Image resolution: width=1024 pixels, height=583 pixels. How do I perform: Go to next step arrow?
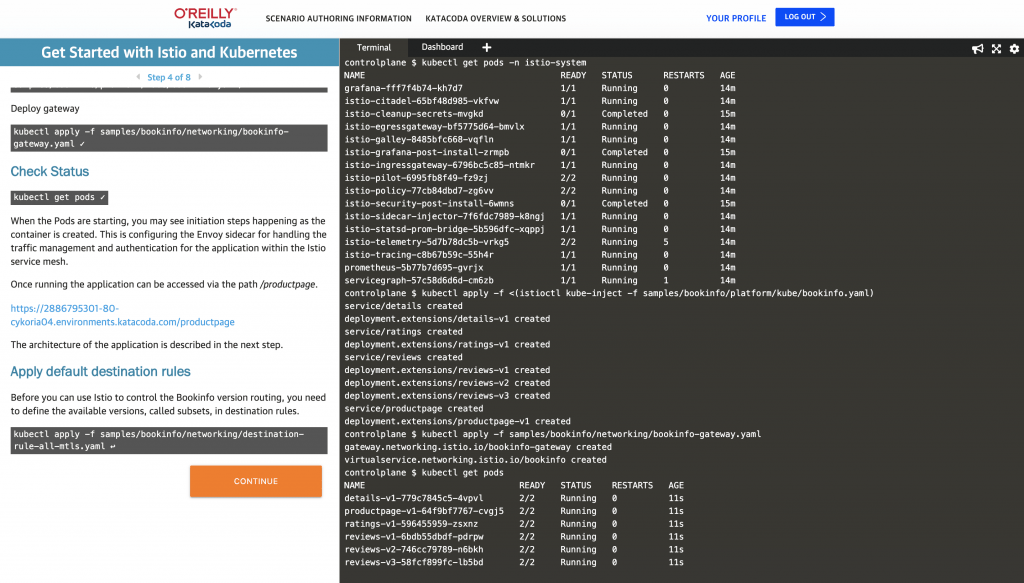coord(200,77)
